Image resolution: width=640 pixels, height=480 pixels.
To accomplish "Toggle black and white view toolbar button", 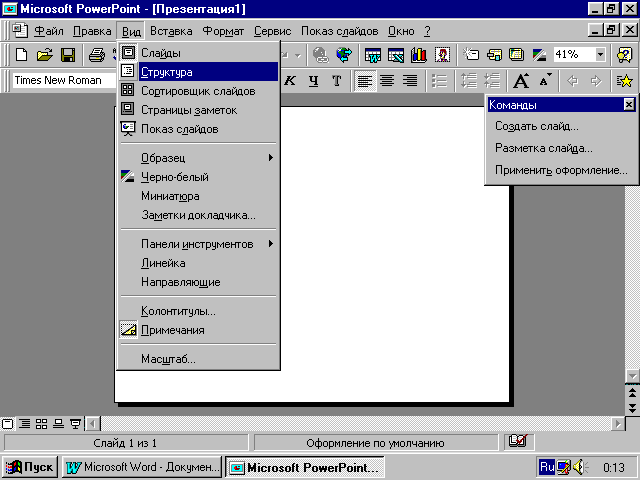I will tap(539, 55).
